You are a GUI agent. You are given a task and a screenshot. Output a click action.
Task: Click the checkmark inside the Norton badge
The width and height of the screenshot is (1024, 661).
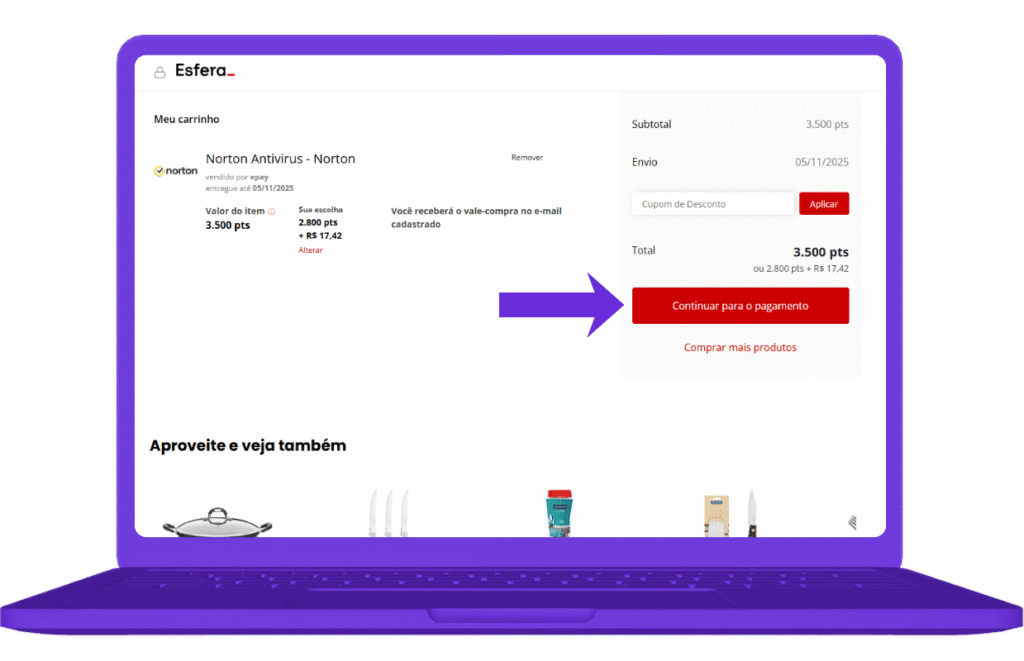(159, 170)
